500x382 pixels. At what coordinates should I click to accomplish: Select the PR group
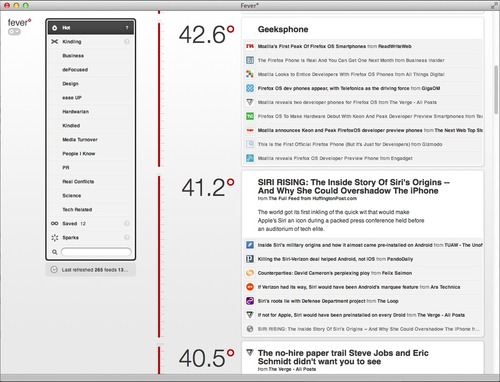pos(91,168)
